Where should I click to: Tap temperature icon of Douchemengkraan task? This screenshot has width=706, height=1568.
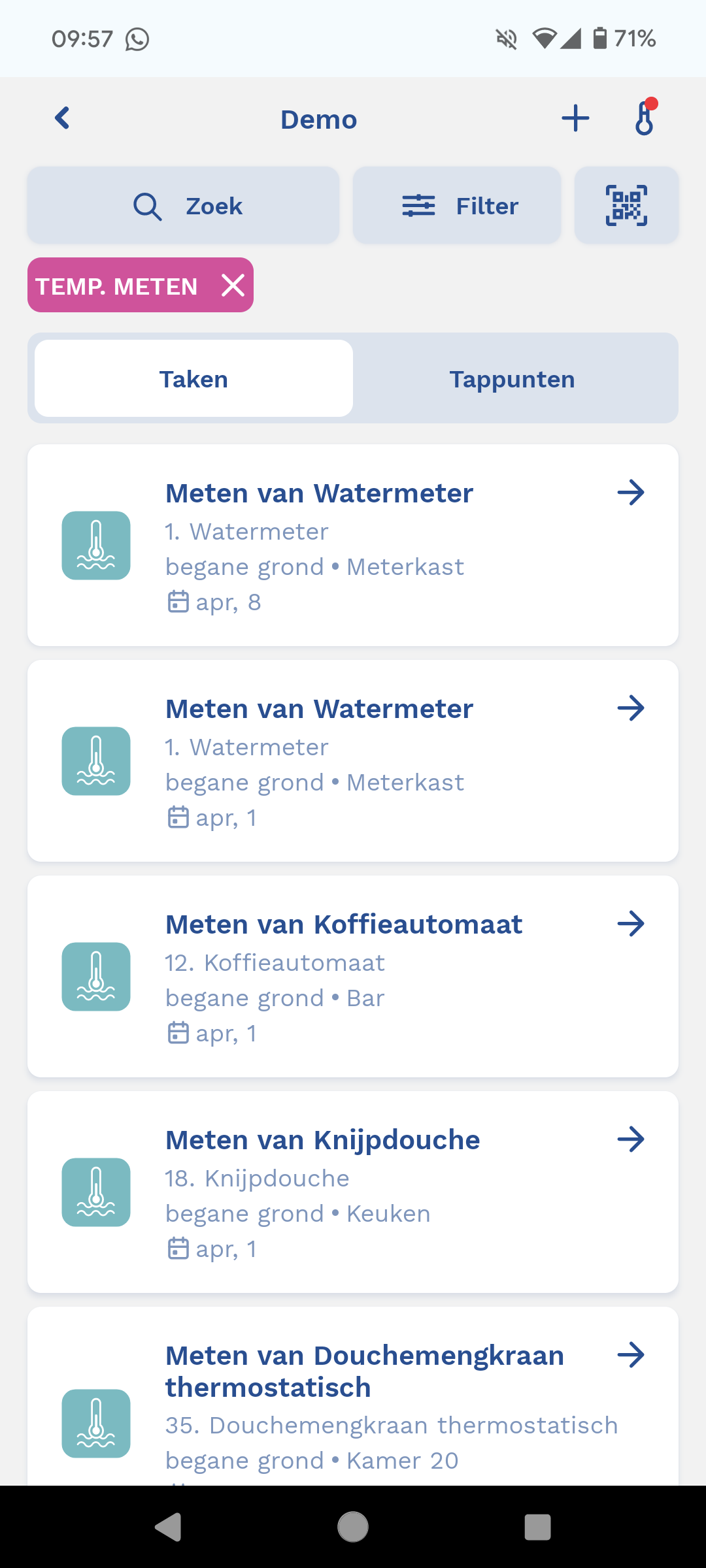coord(96,1424)
